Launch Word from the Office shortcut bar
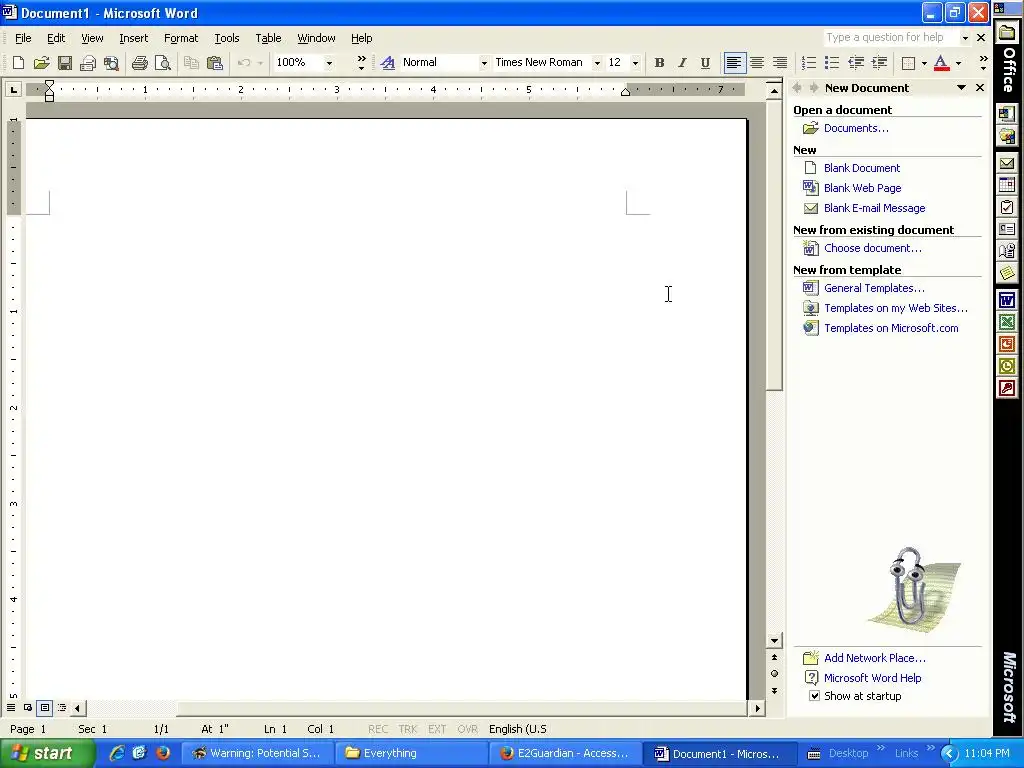Image resolution: width=1024 pixels, height=768 pixels. [x=1007, y=299]
